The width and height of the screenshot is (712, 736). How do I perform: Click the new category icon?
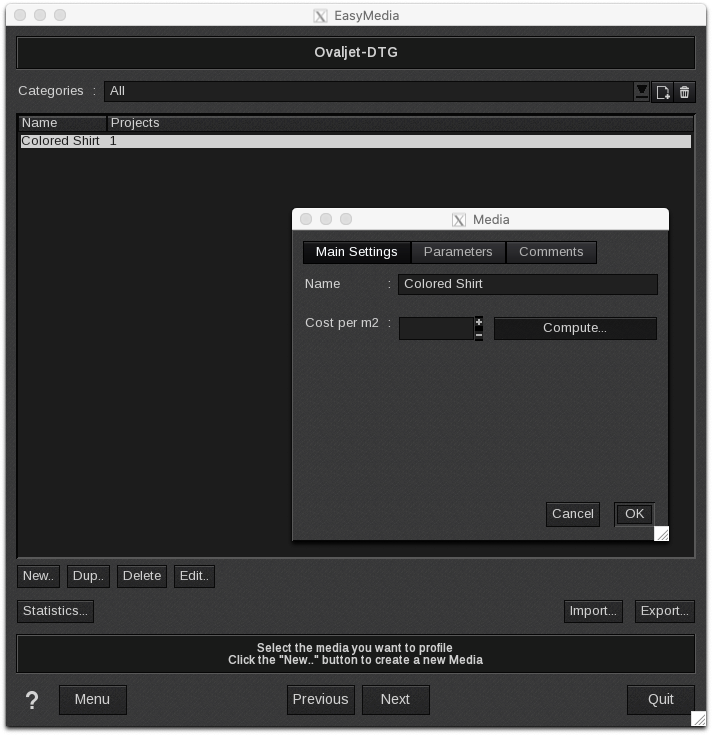point(662,92)
